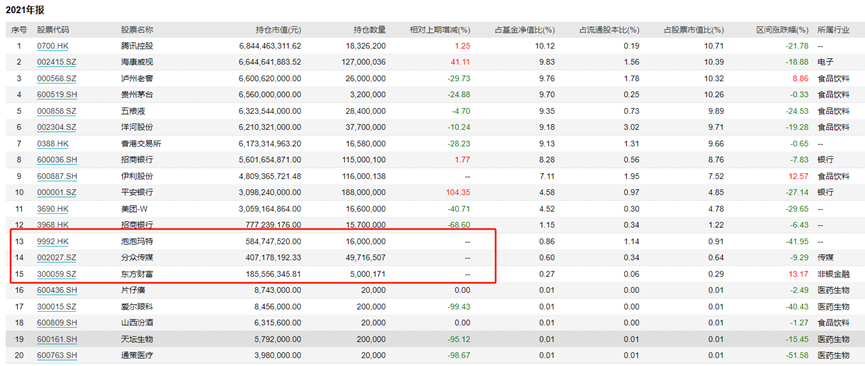Open the 9992.HK stock link
Viewport: 865px width, 366px height.
pos(52,241)
